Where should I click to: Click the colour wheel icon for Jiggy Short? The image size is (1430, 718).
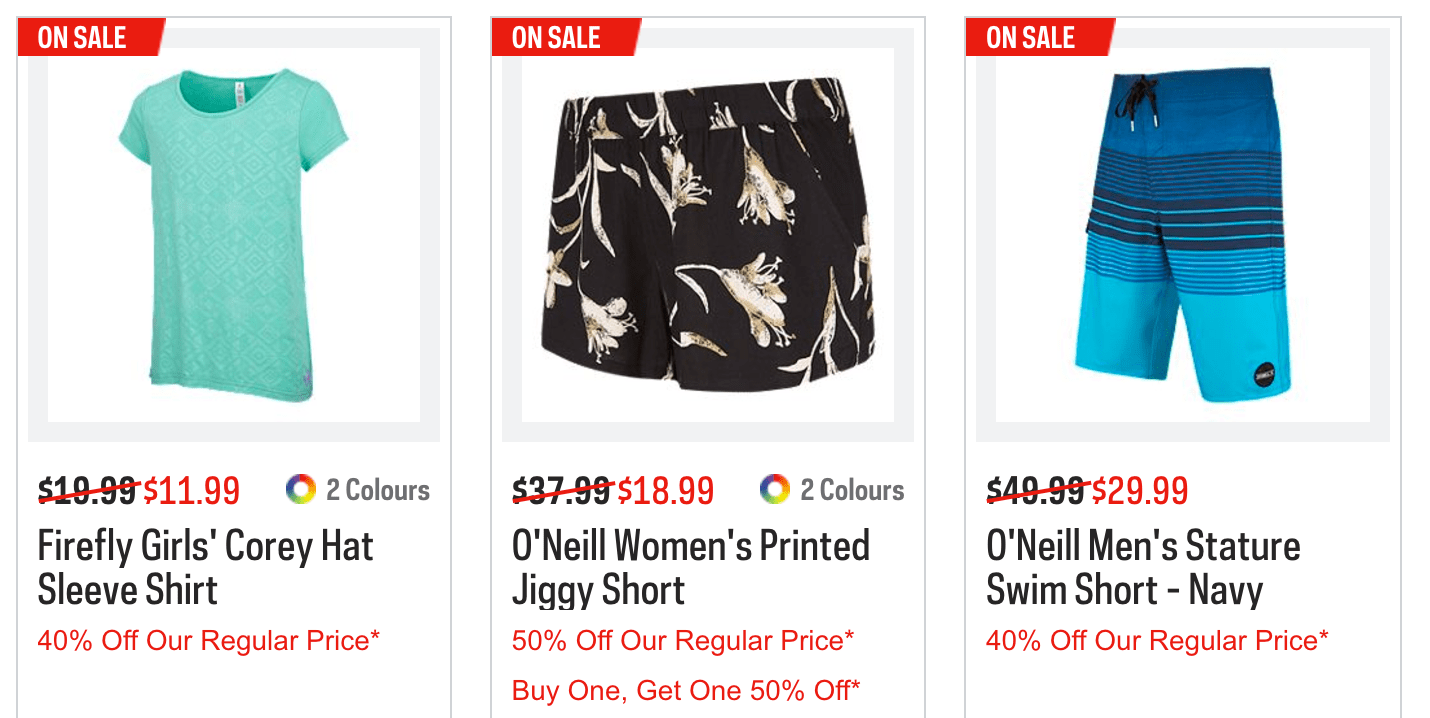pos(774,490)
